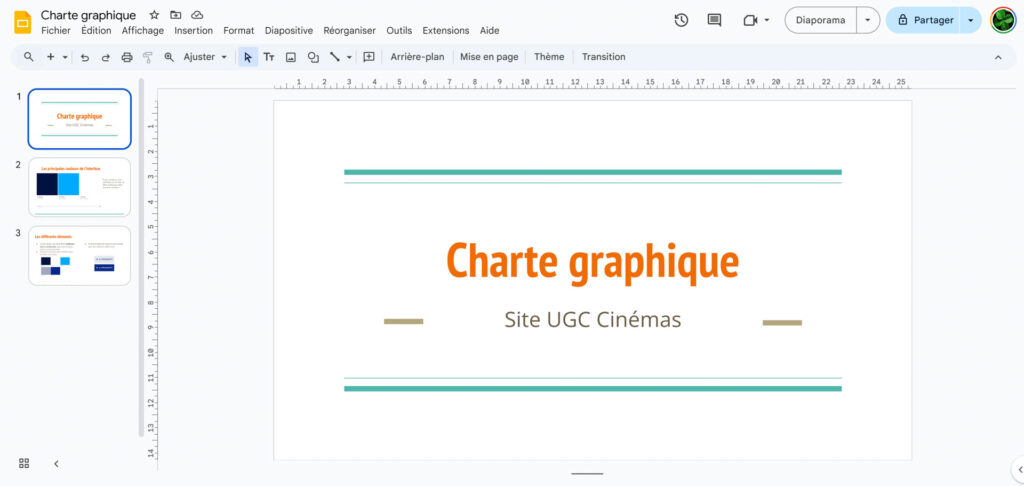
Task: Collapse the slide filmstrip panel
Action: click(56, 464)
